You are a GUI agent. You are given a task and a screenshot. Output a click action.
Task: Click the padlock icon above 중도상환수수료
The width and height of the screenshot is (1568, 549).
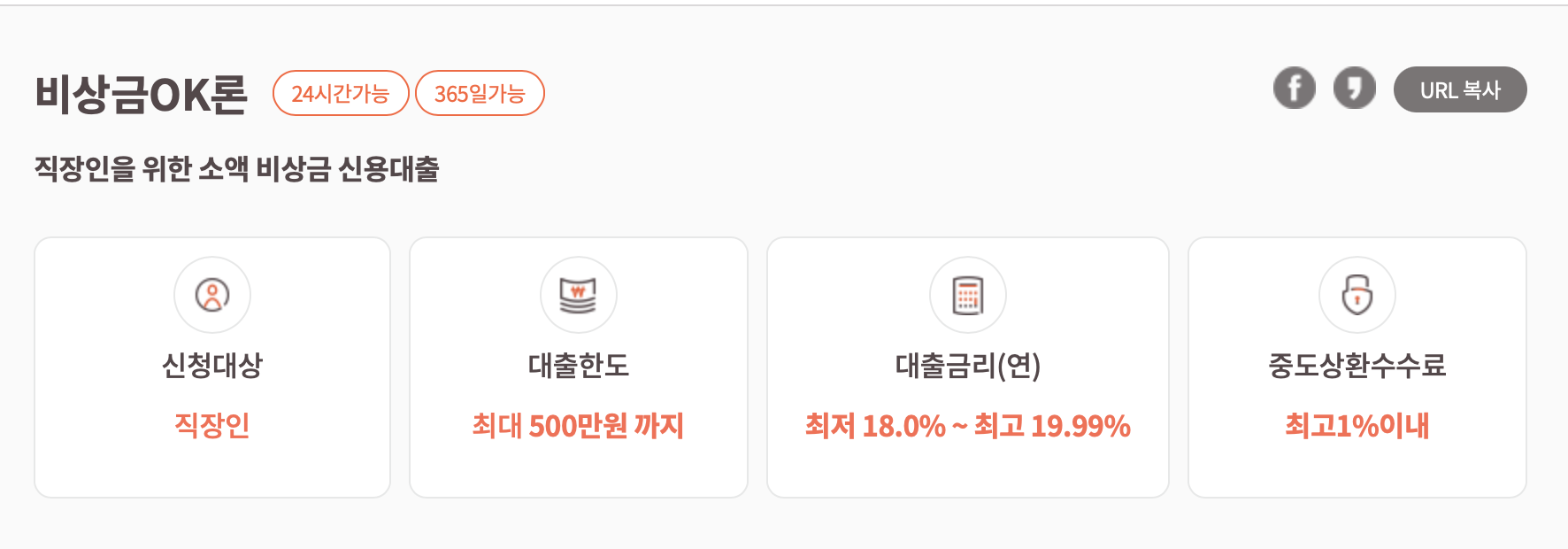click(1357, 295)
